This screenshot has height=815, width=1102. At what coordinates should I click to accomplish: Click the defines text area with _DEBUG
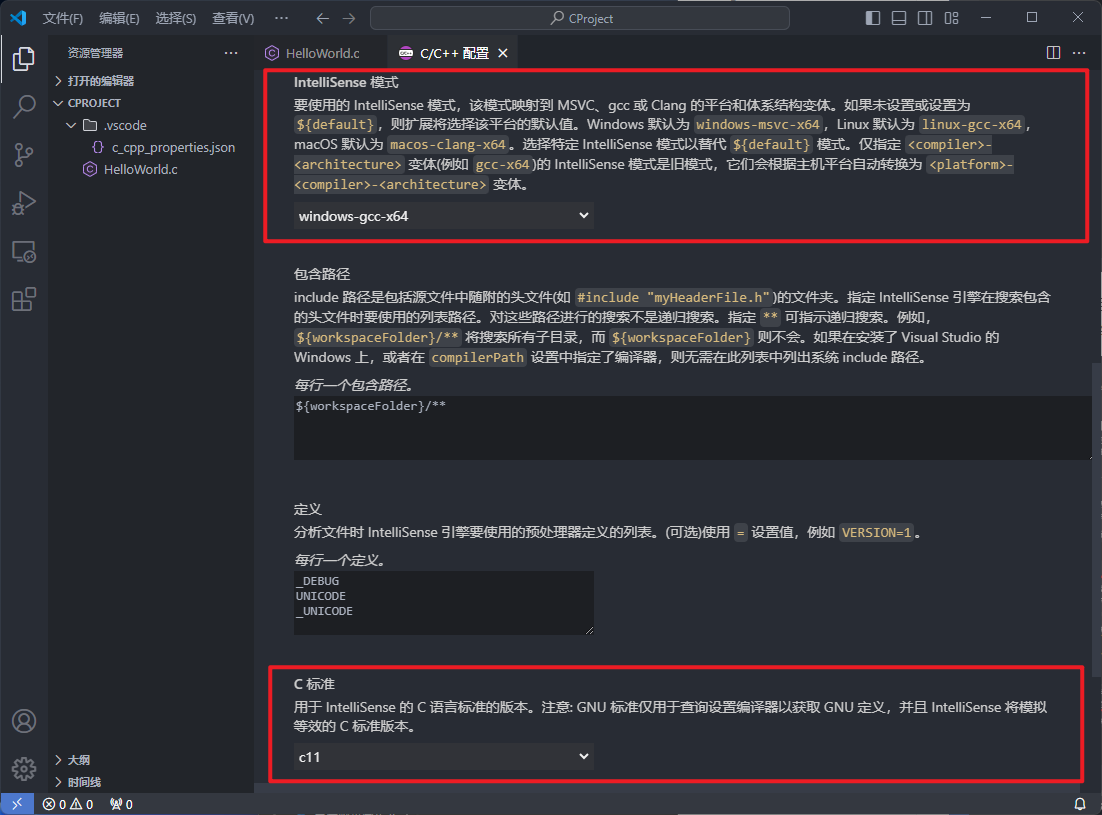443,603
